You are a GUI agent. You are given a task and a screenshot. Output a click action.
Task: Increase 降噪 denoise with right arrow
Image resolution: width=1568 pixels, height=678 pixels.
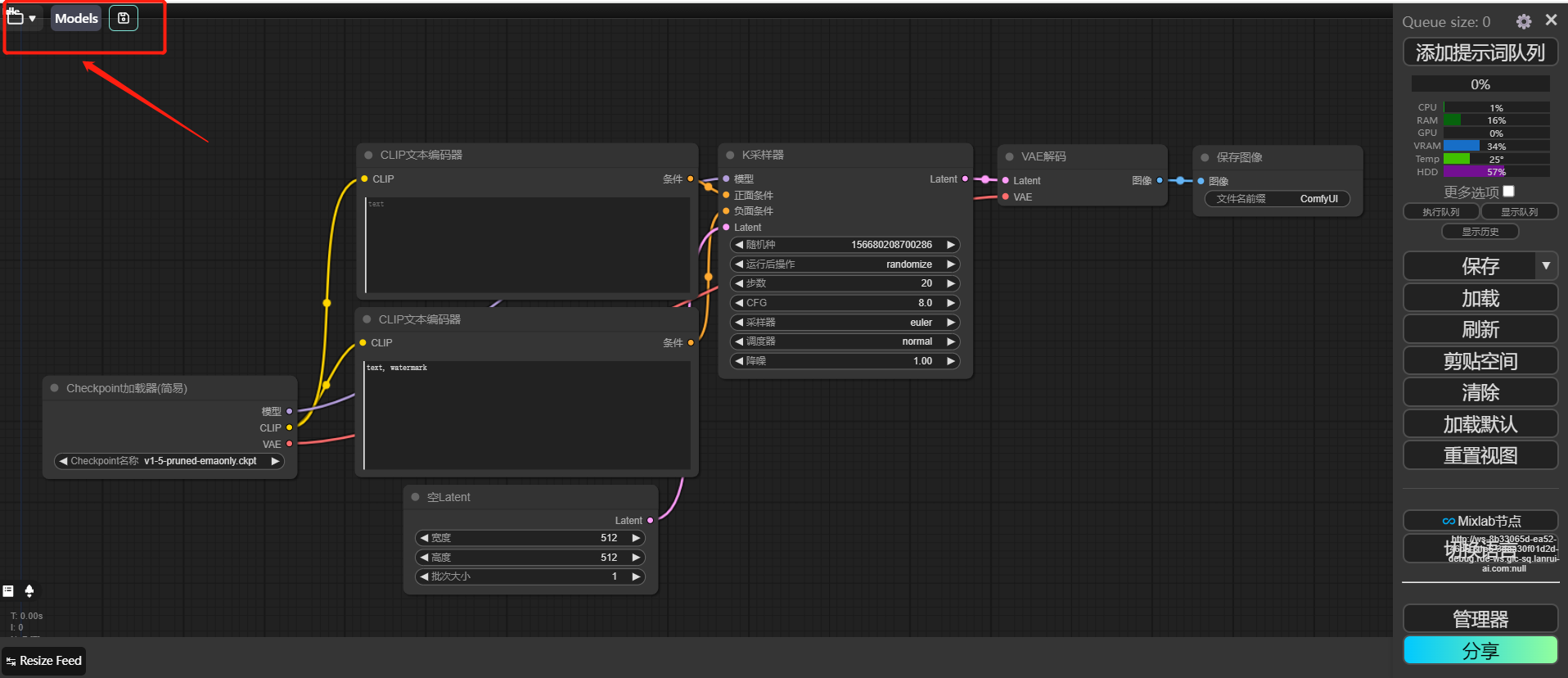click(951, 361)
